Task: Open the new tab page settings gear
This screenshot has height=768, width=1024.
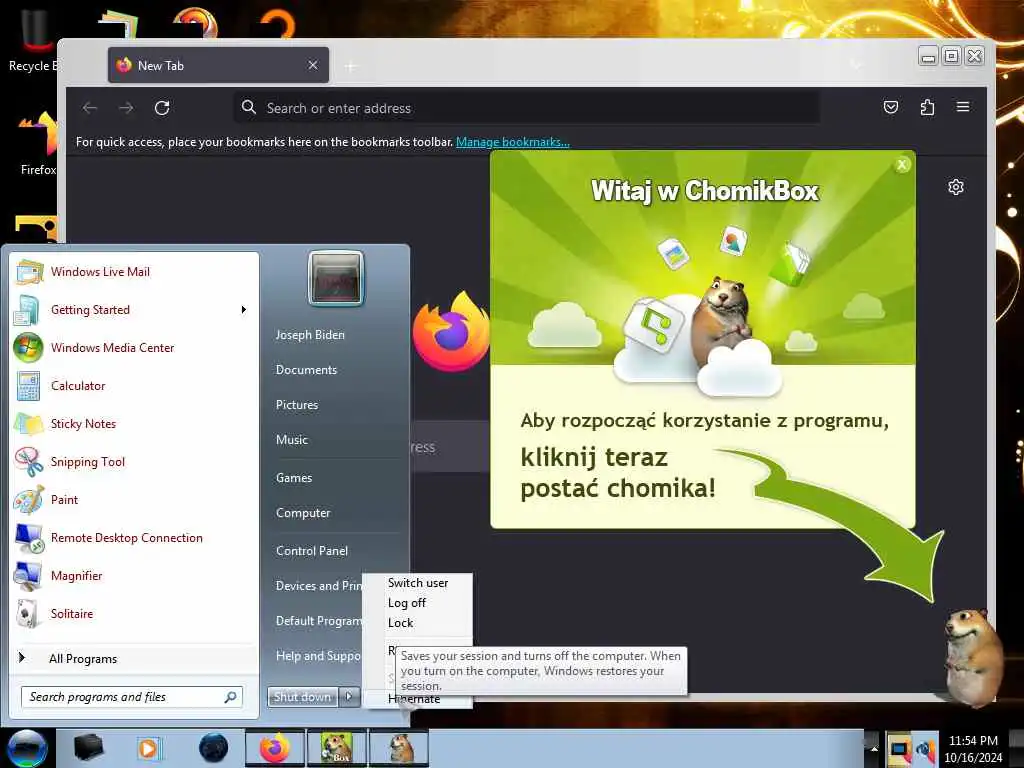Action: pos(955,187)
